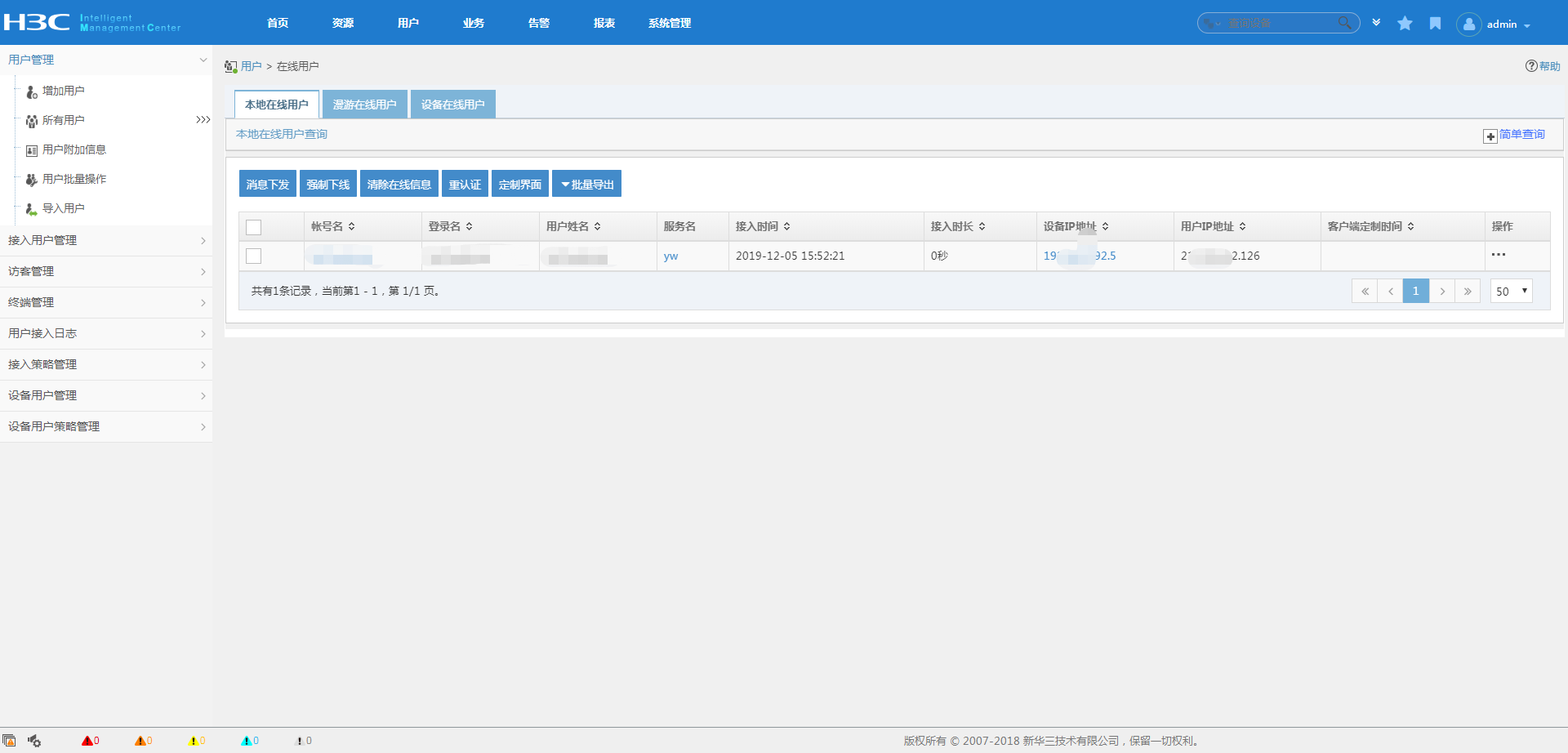This screenshot has width=1568, height=753.
Task: Sort by 帐号名 column
Action: (332, 226)
